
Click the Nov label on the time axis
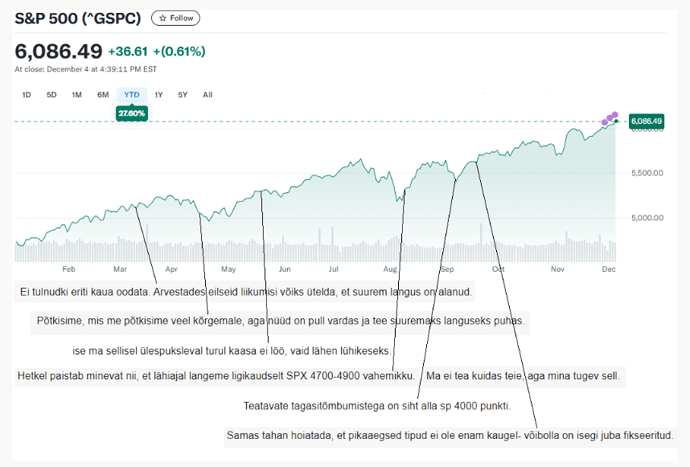click(x=558, y=269)
